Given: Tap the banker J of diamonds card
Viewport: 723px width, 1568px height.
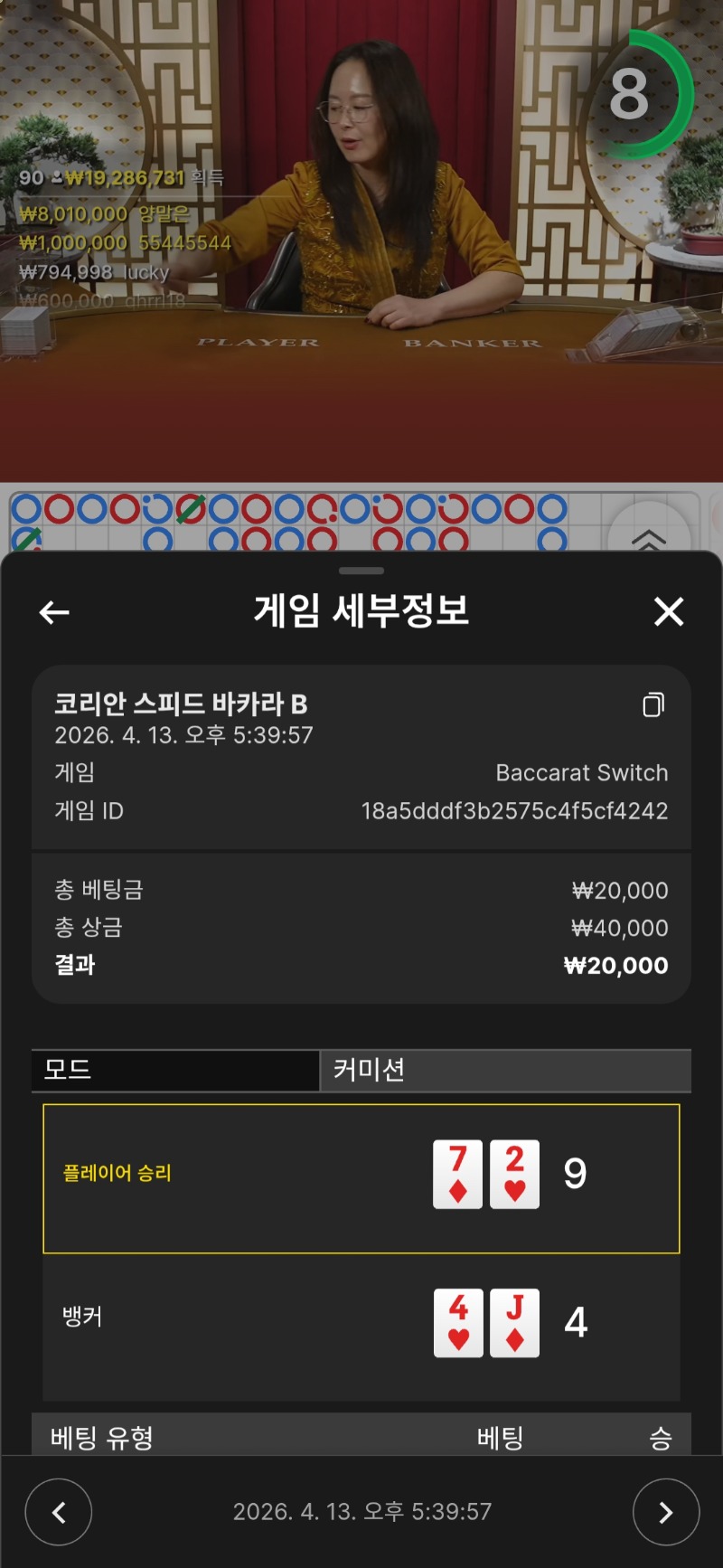Looking at the screenshot, I should (514, 1323).
